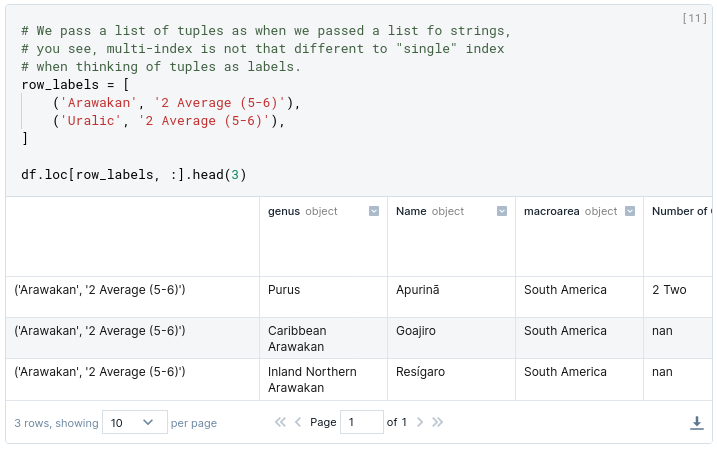Open the genus column dropdown menu

[374, 211]
